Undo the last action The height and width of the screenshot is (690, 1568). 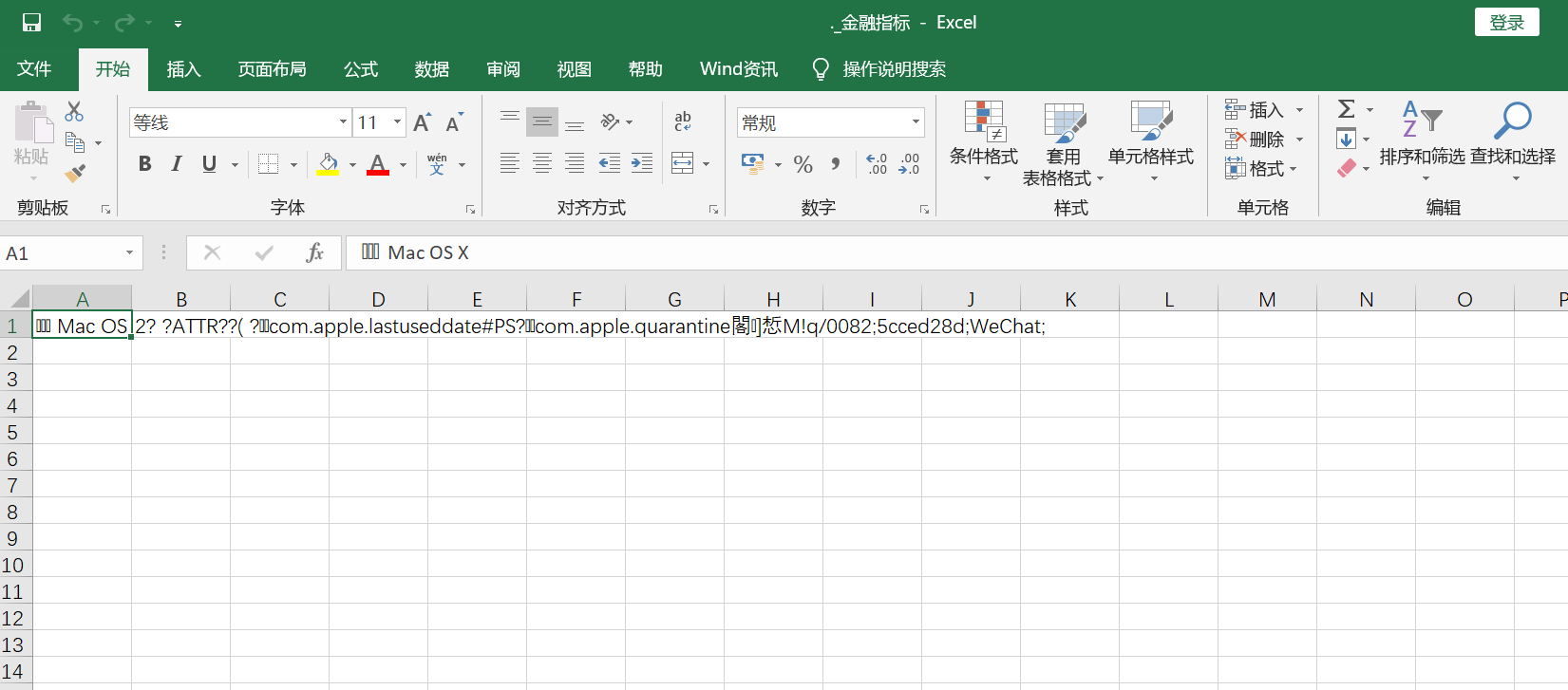coord(73,22)
